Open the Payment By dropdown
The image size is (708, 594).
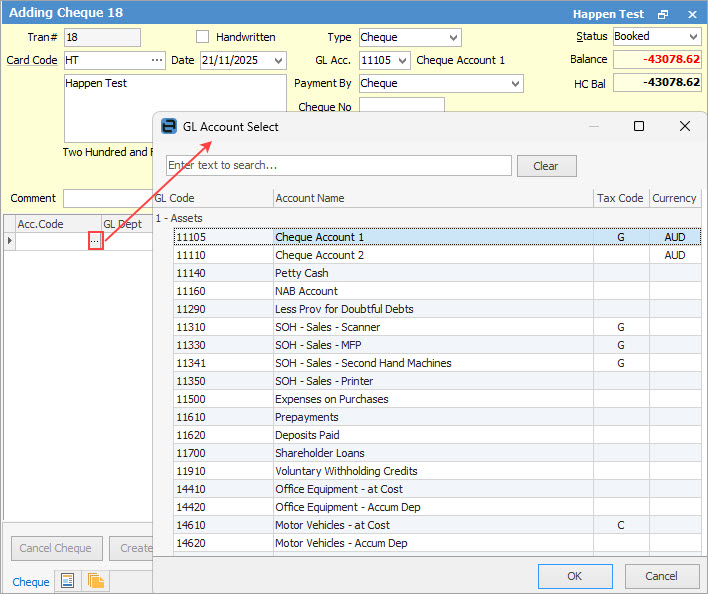pos(515,84)
